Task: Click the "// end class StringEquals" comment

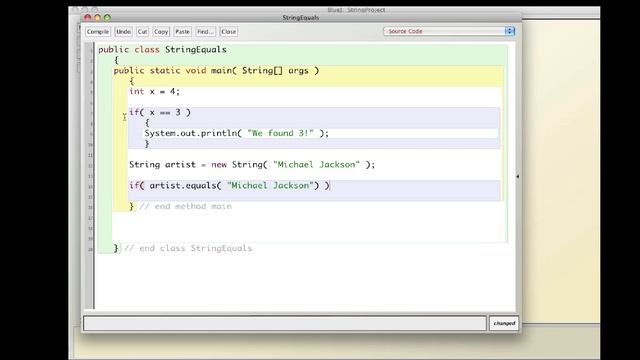Action: pos(188,248)
